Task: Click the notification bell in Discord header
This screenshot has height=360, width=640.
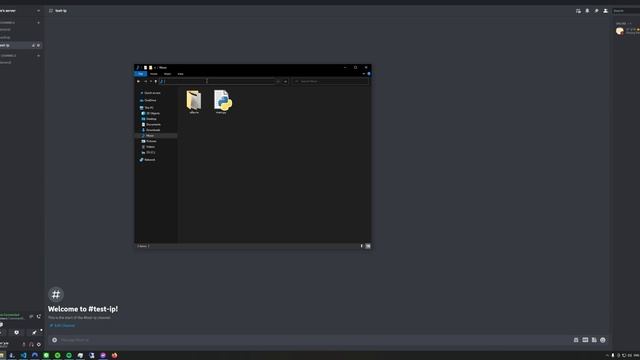Action: pos(587,11)
